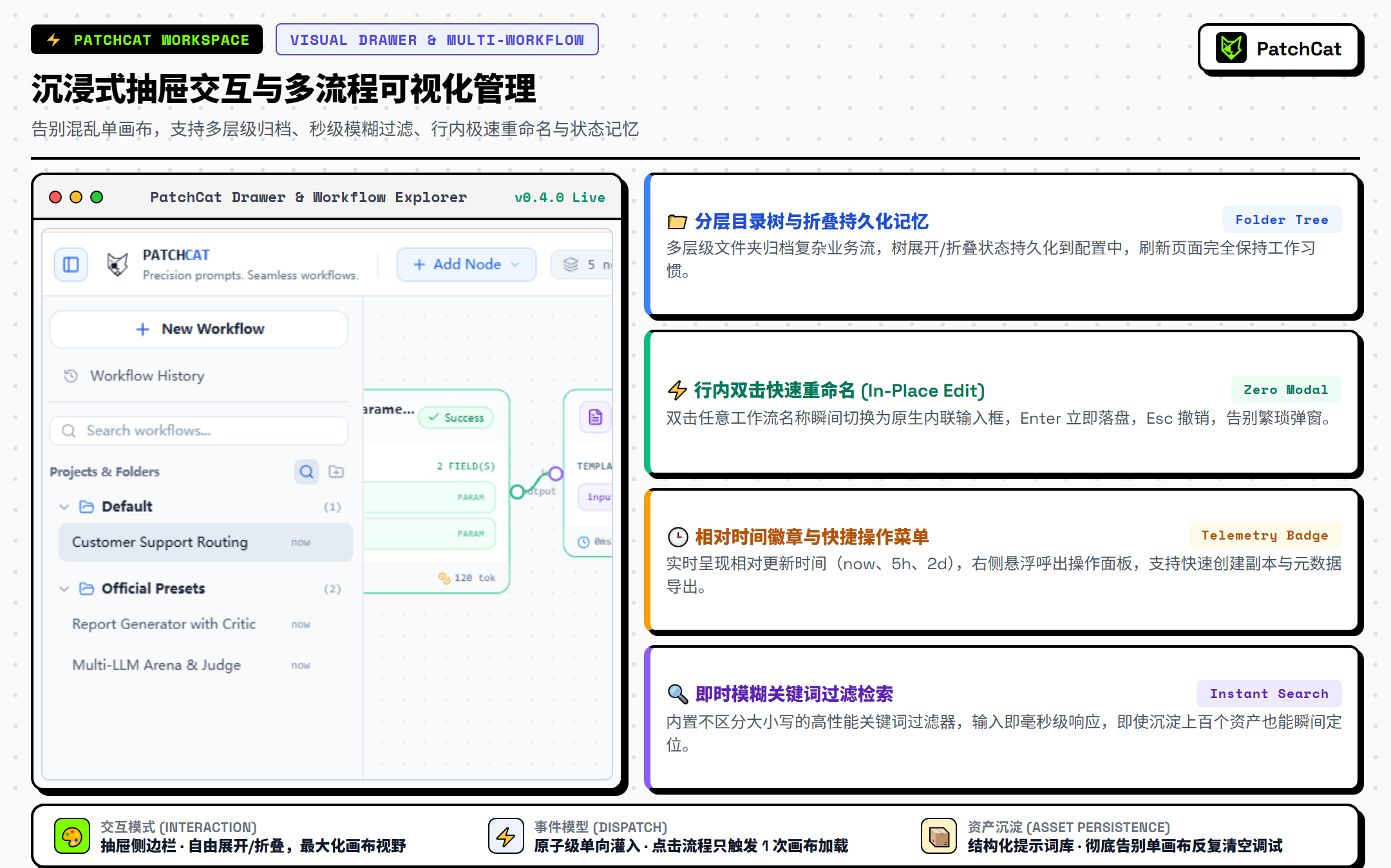Click the green palette interaction icon
Viewport: 1391px width, 868px height.
72,836
